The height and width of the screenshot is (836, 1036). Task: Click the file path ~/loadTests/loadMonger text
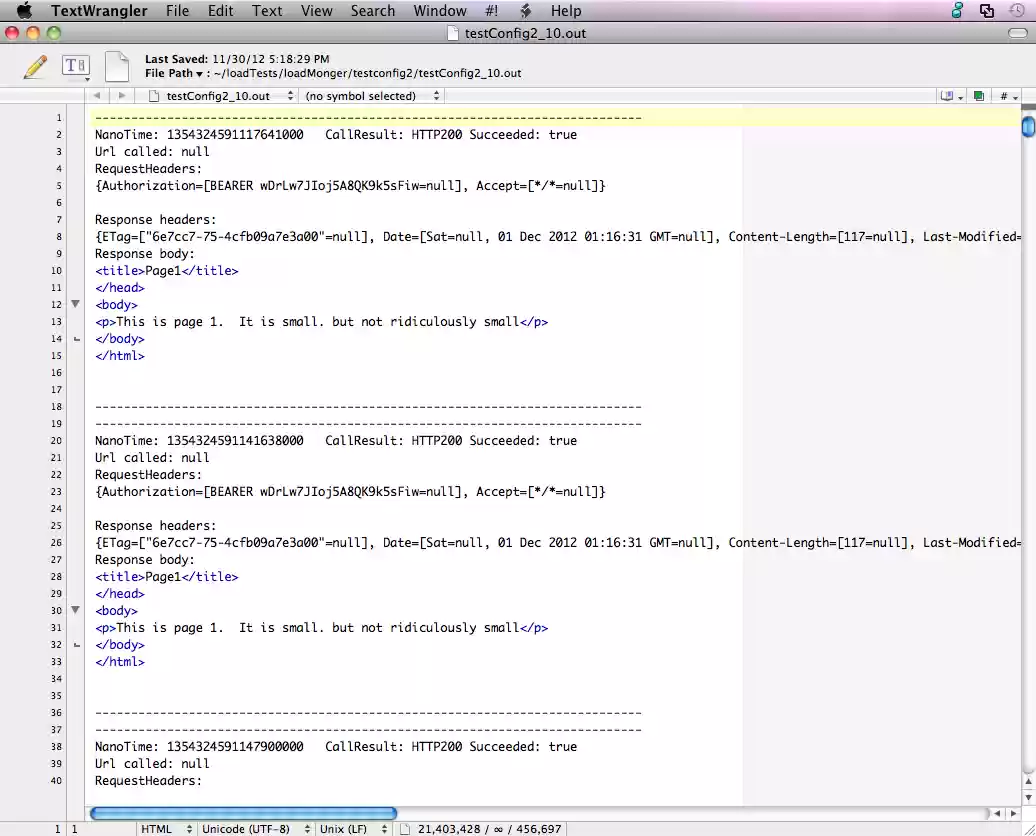(x=367, y=73)
